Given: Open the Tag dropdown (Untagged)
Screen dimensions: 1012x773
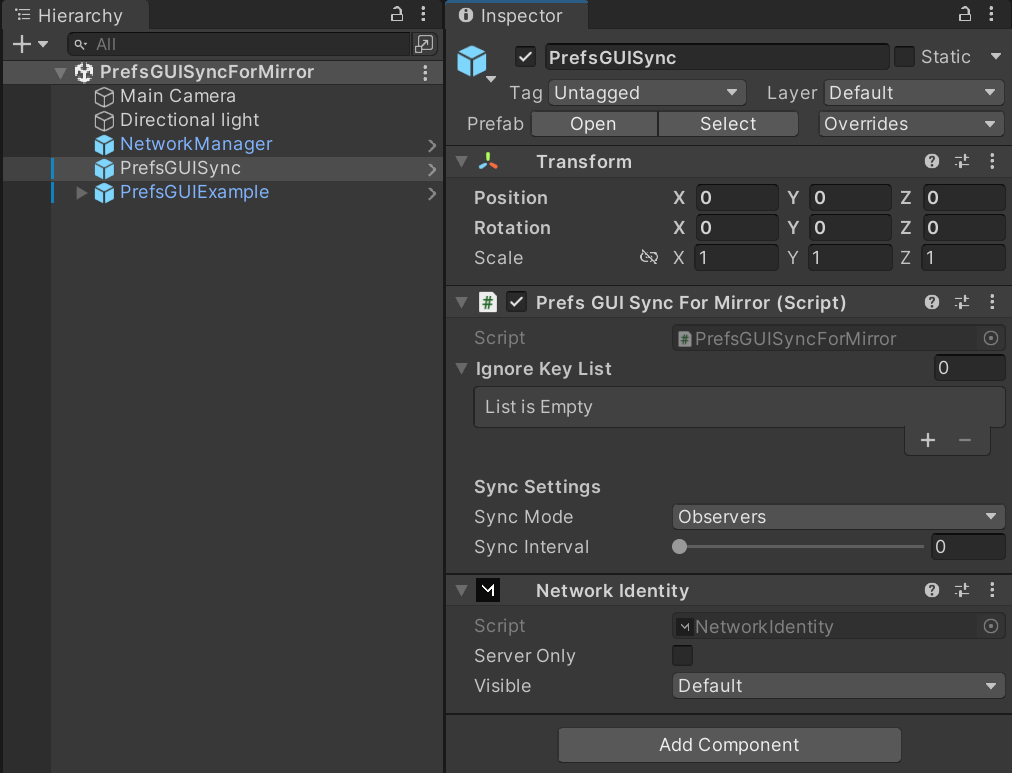Looking at the screenshot, I should point(647,93).
